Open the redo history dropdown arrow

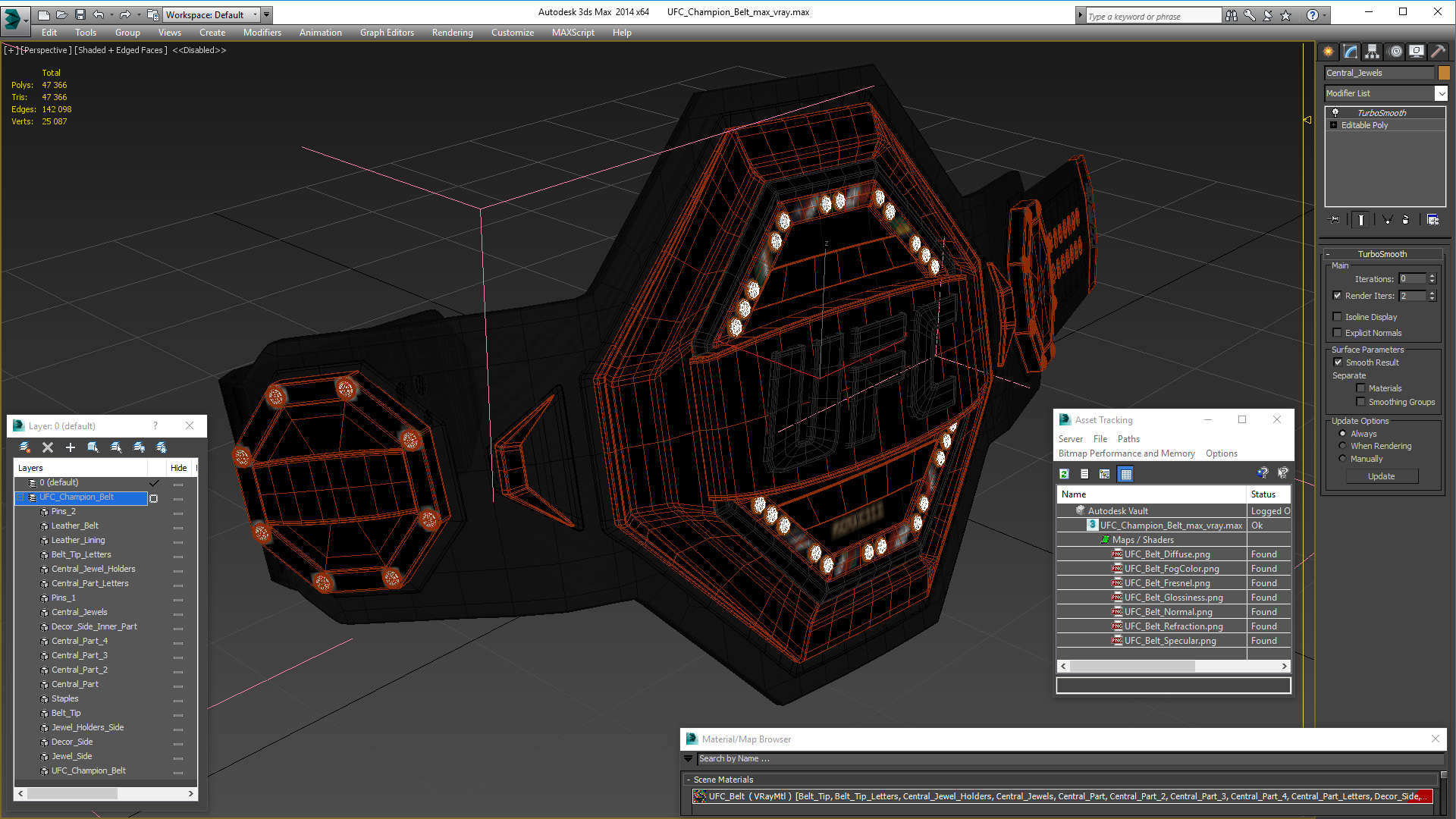click(139, 14)
